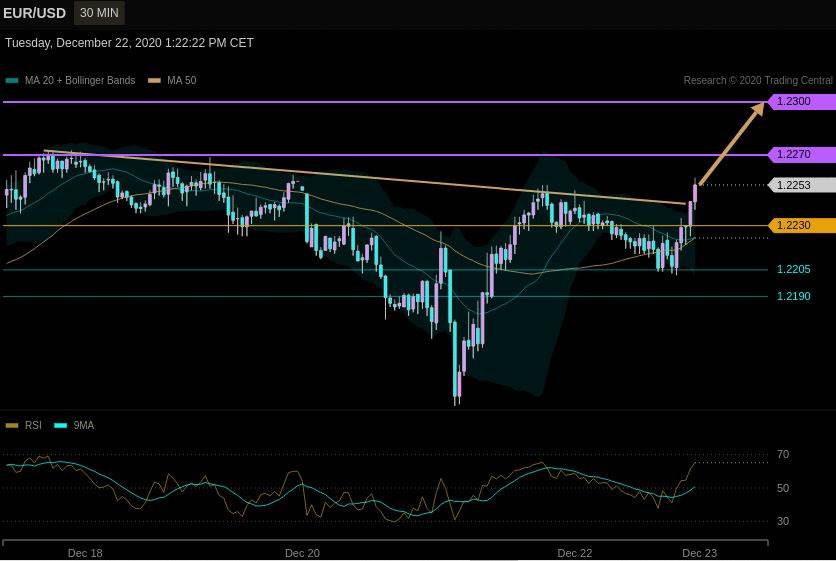Select the 30 MIN timeframe button
Screen dimensions: 836x561
(99, 13)
